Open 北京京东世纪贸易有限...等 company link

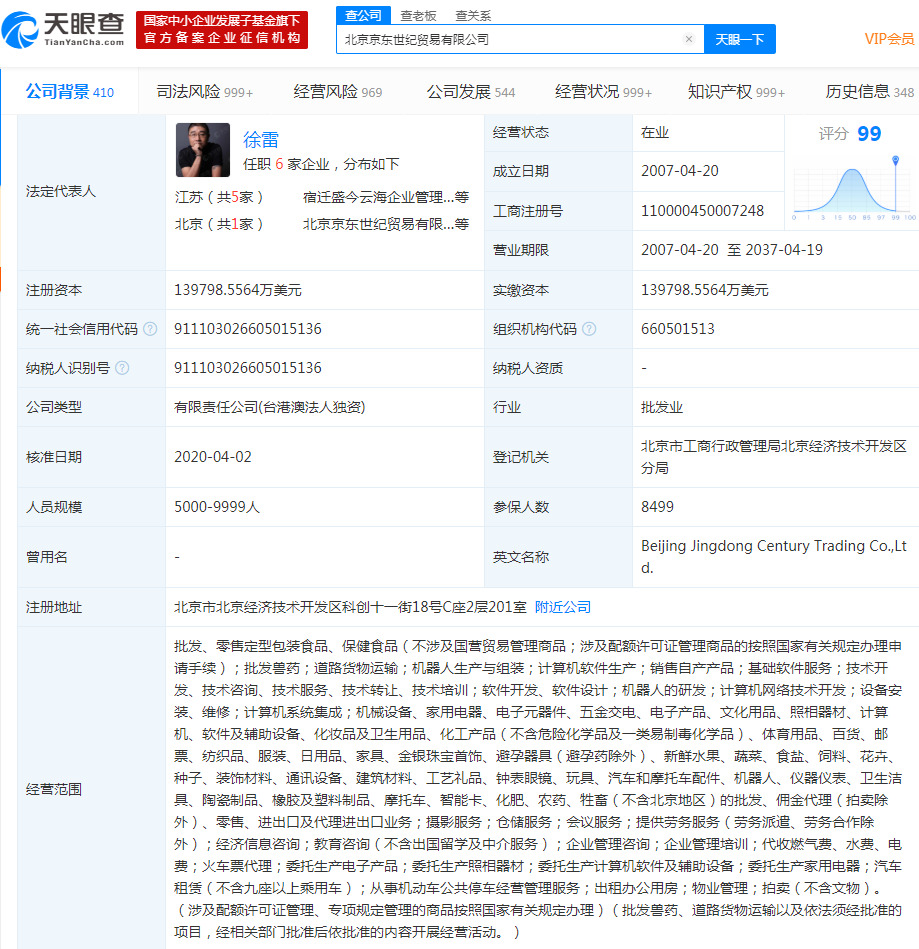pos(386,225)
